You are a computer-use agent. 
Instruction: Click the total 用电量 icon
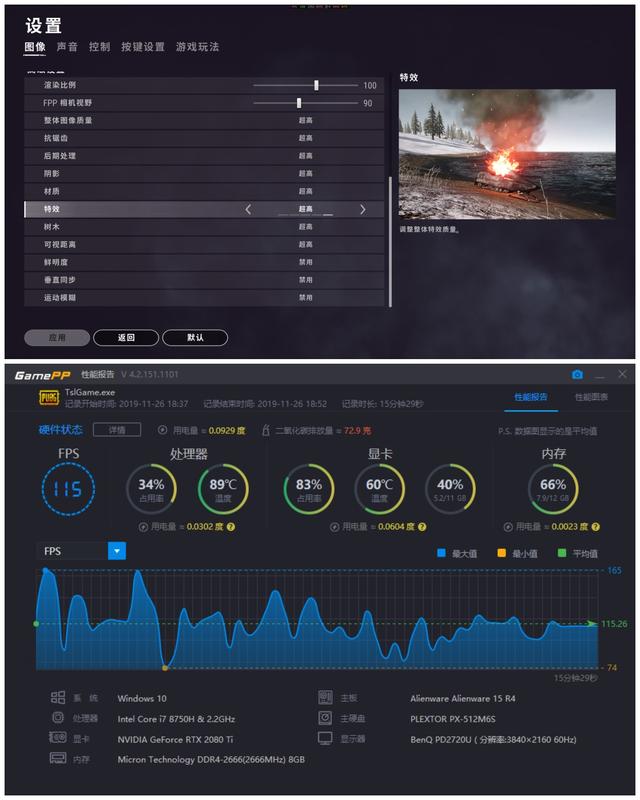point(162,430)
